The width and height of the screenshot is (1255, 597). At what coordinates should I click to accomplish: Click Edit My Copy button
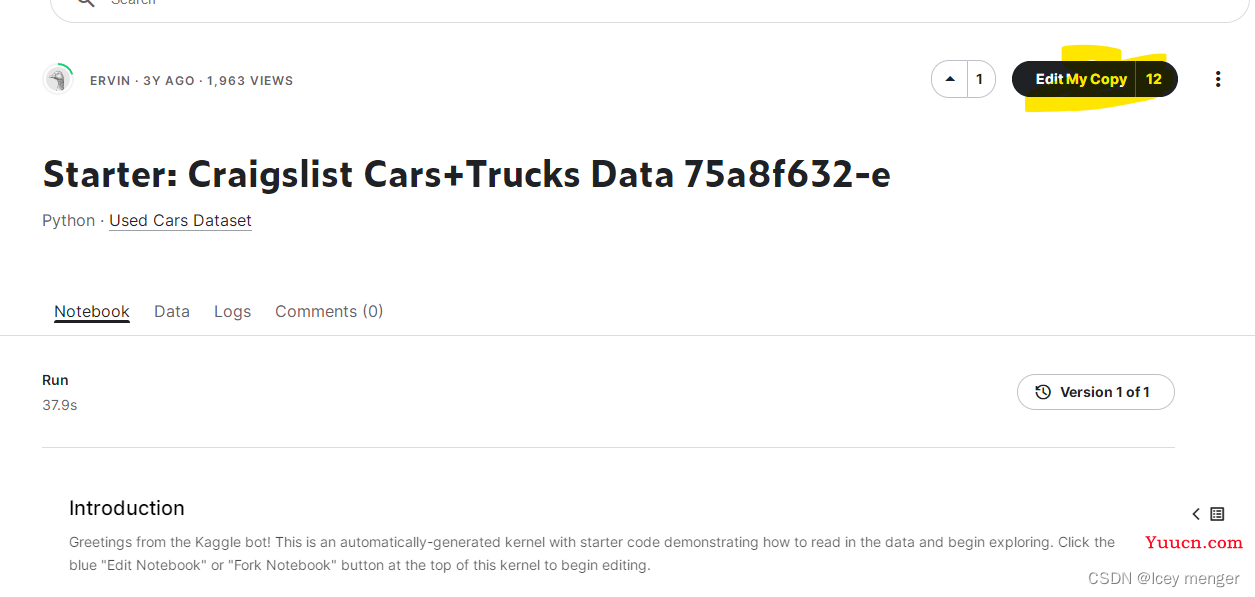pyautogui.click(x=1074, y=79)
